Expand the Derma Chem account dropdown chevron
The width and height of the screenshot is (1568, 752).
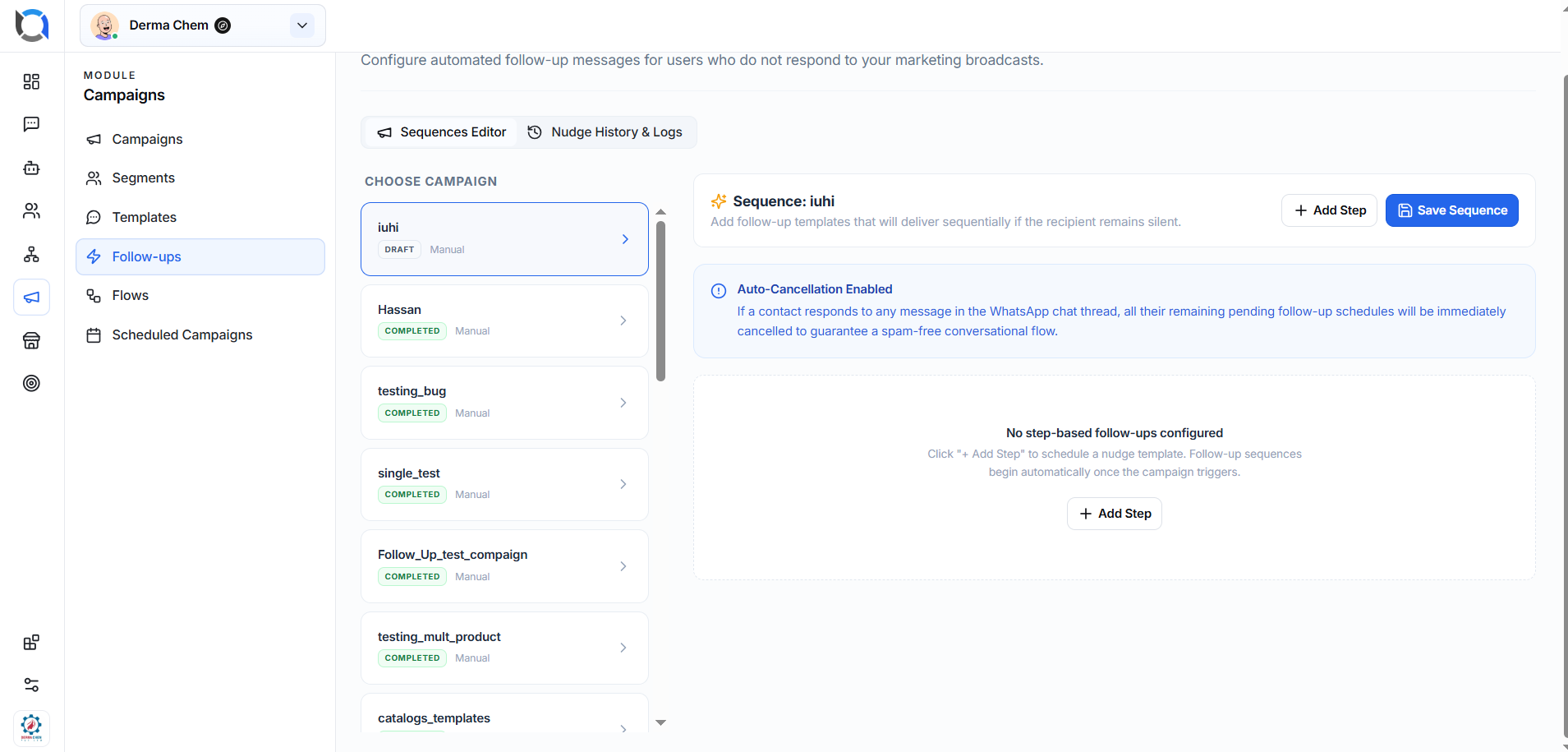coord(302,25)
